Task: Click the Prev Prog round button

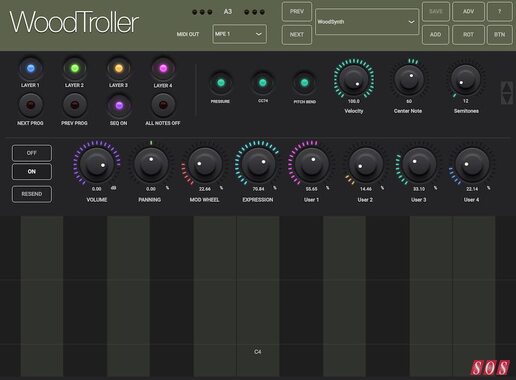Action: (75, 105)
